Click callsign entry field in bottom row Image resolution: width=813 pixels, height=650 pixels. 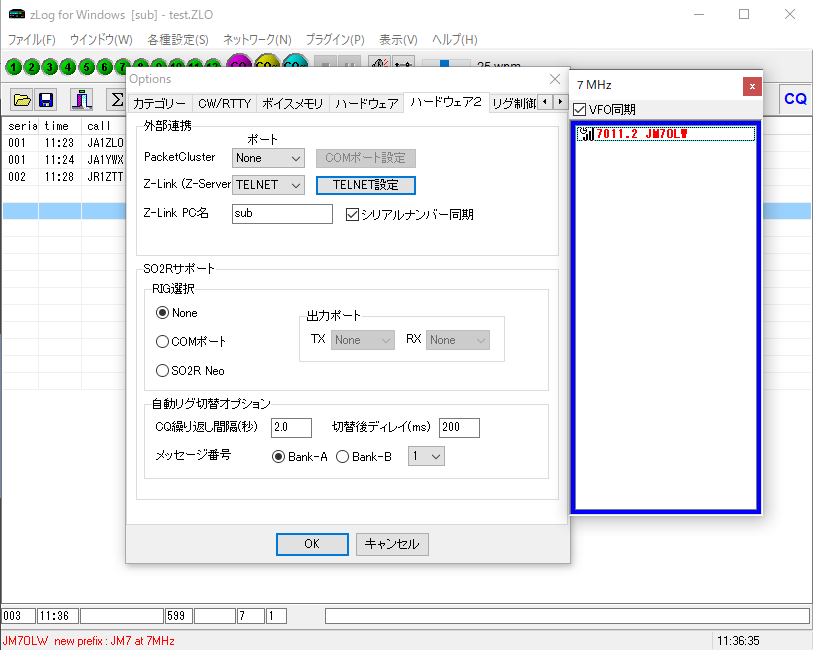tap(122, 616)
